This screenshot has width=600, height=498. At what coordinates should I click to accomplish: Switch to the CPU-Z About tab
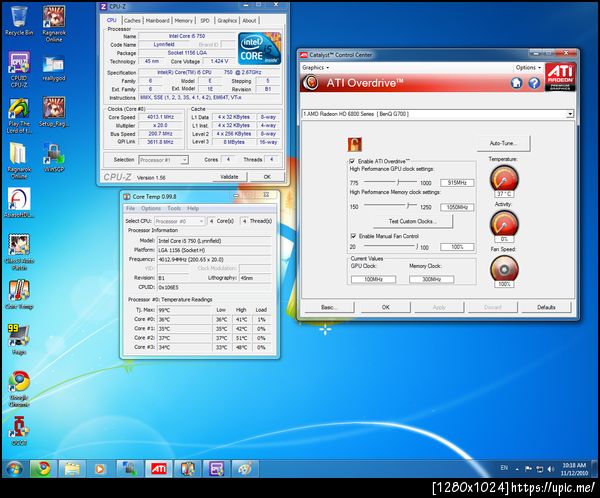pyautogui.click(x=249, y=21)
